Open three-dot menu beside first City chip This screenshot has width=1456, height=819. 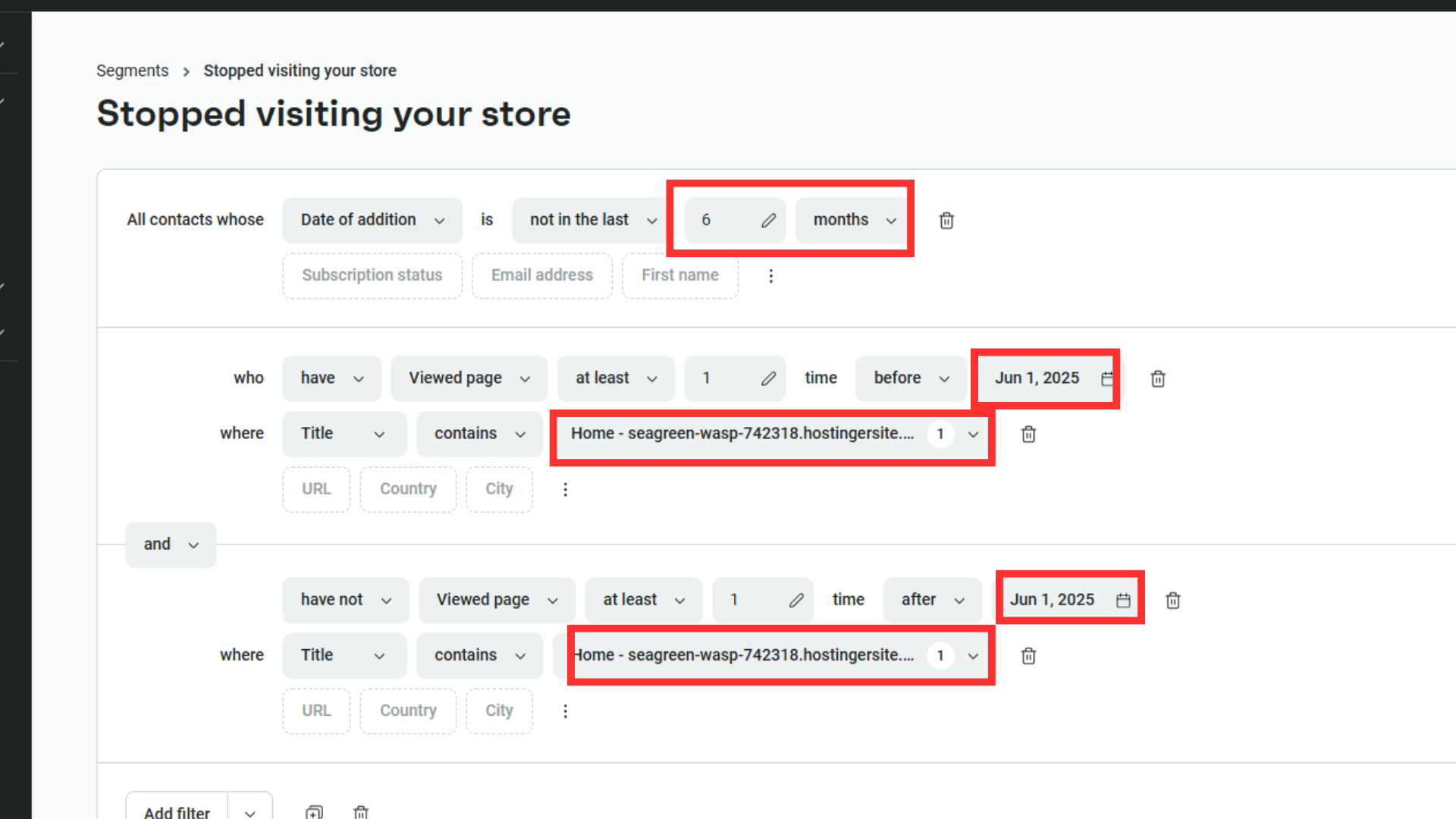coord(565,490)
